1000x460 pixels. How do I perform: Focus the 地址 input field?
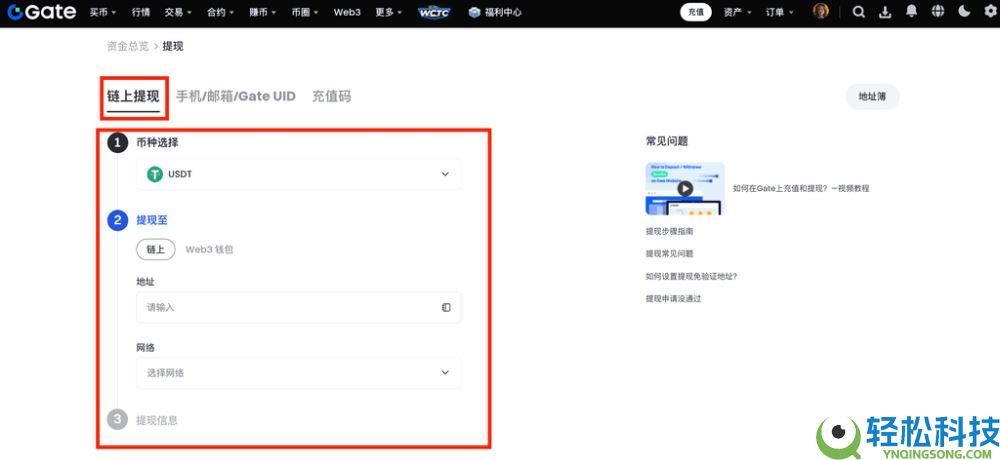pos(298,308)
